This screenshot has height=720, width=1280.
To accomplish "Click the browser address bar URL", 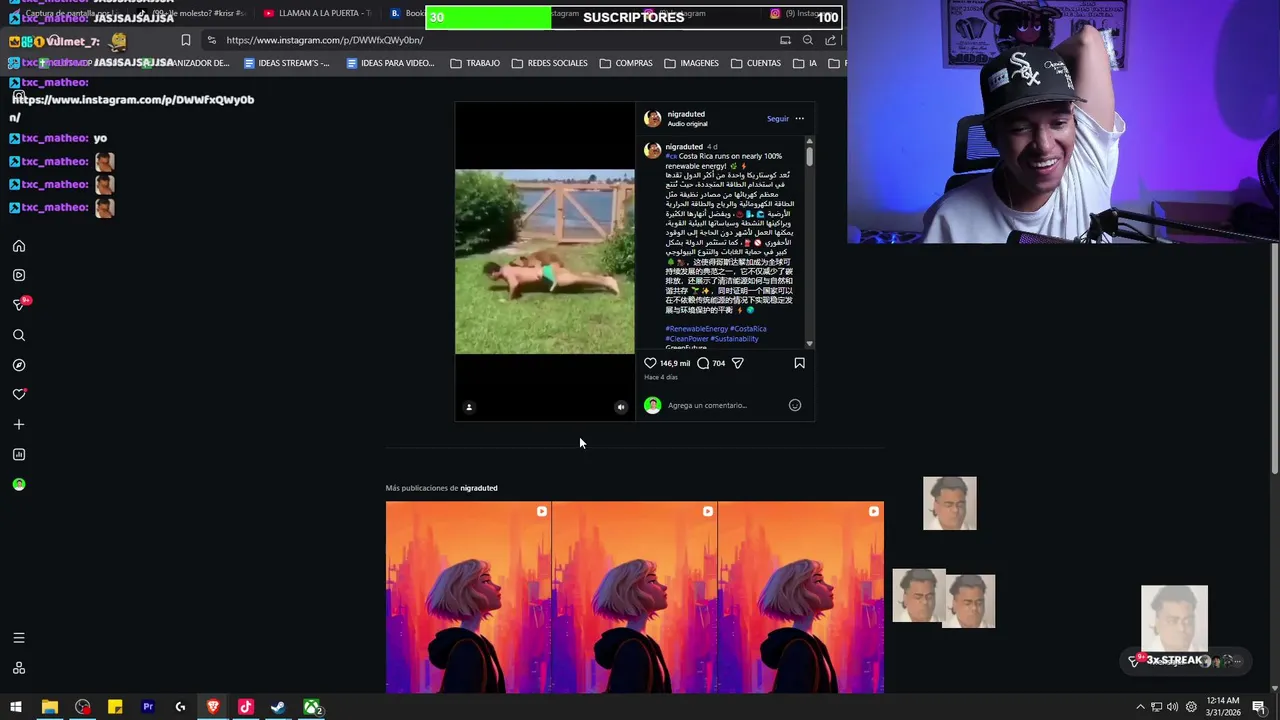I will click(325, 40).
